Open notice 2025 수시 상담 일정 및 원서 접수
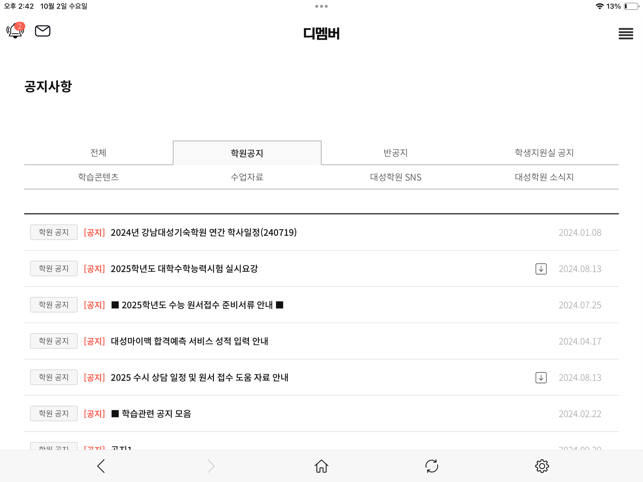The width and height of the screenshot is (643, 482). pos(199,377)
